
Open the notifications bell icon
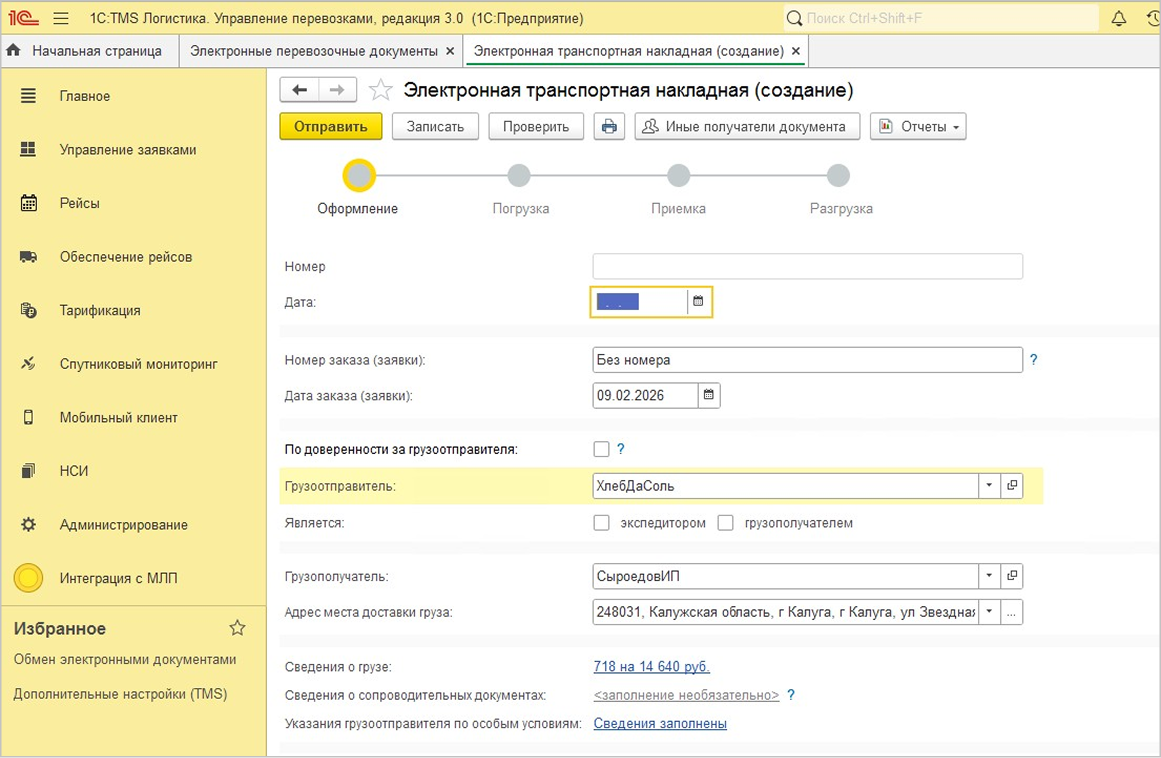coord(1119,19)
